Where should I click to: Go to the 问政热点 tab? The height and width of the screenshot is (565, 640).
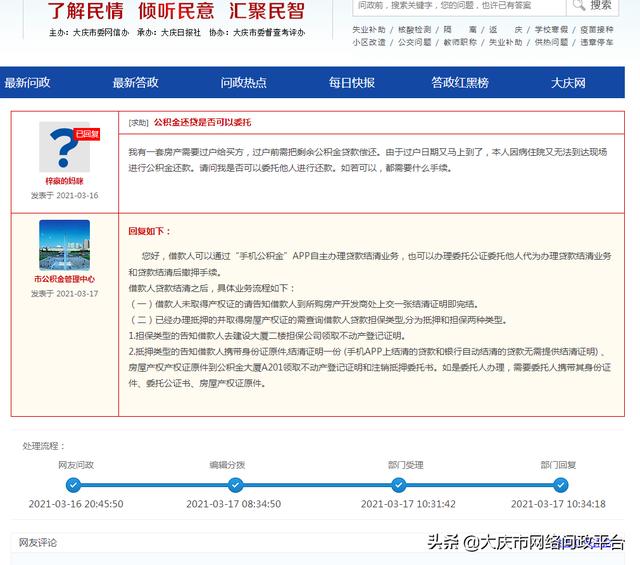pos(244,82)
